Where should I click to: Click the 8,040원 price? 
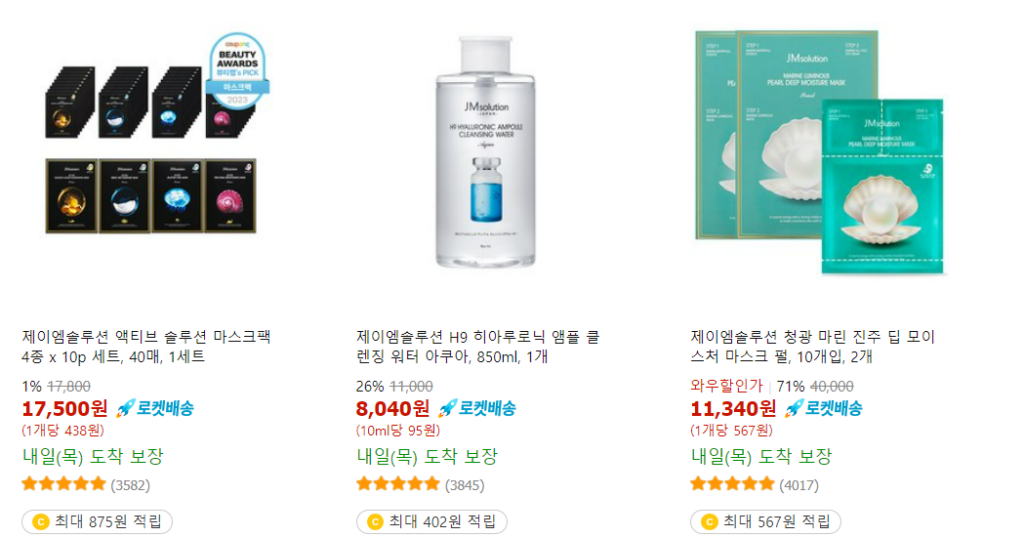(x=392, y=409)
